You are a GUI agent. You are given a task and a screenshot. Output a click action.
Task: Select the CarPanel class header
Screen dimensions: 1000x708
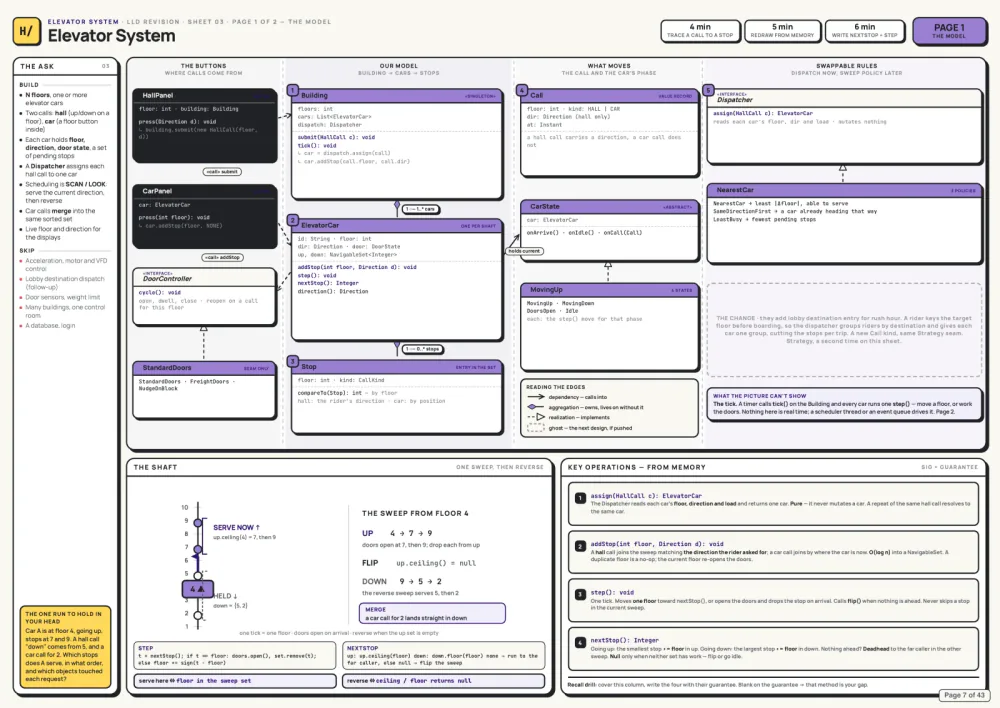tap(204, 191)
